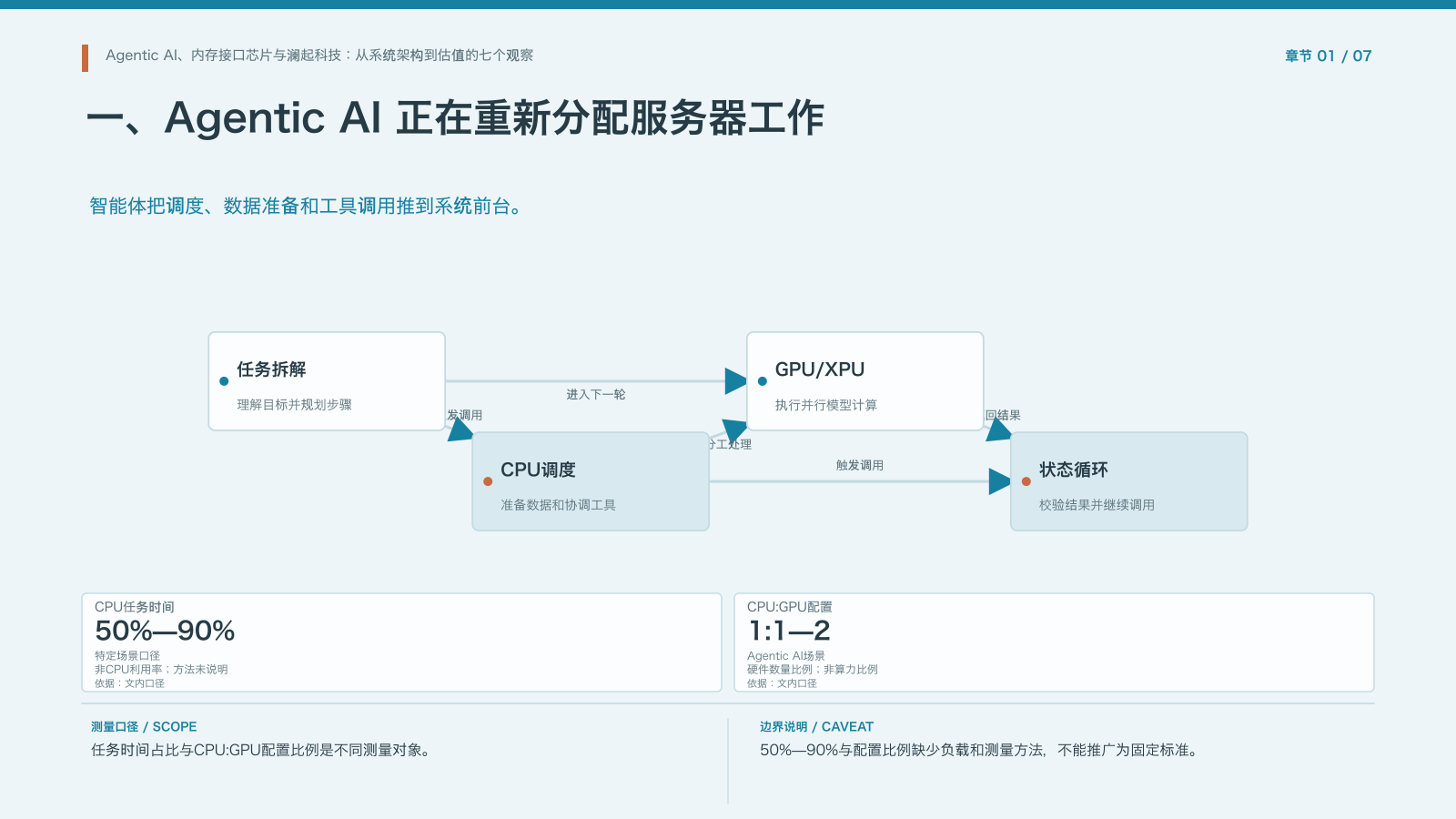
Task: Select the header line mentioning 澜起科技
Action: [x=319, y=56]
